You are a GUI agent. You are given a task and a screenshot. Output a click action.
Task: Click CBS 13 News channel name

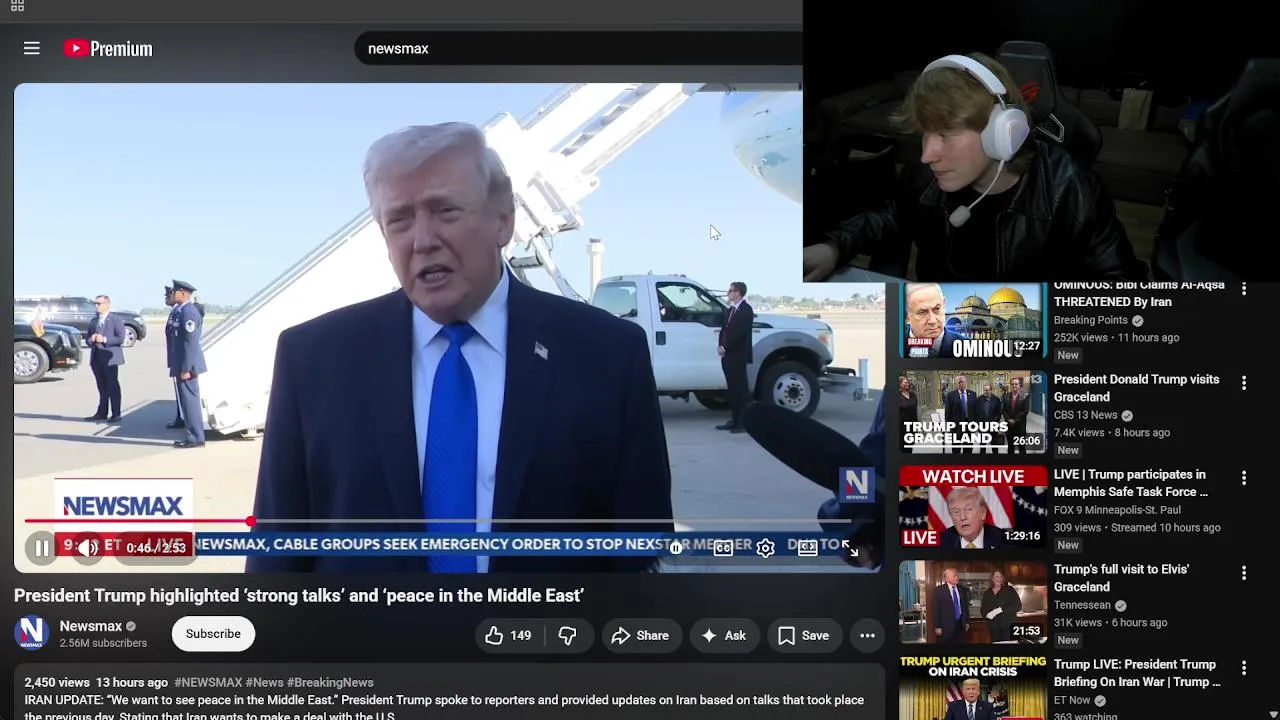point(1085,415)
